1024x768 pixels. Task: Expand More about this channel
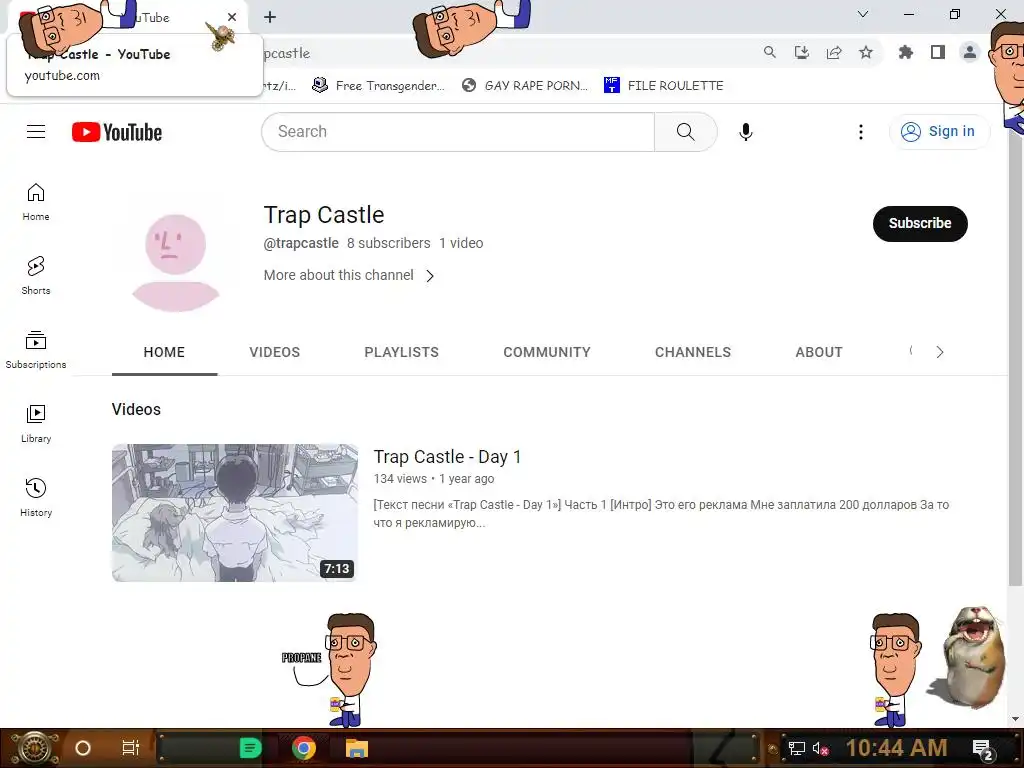349,276
